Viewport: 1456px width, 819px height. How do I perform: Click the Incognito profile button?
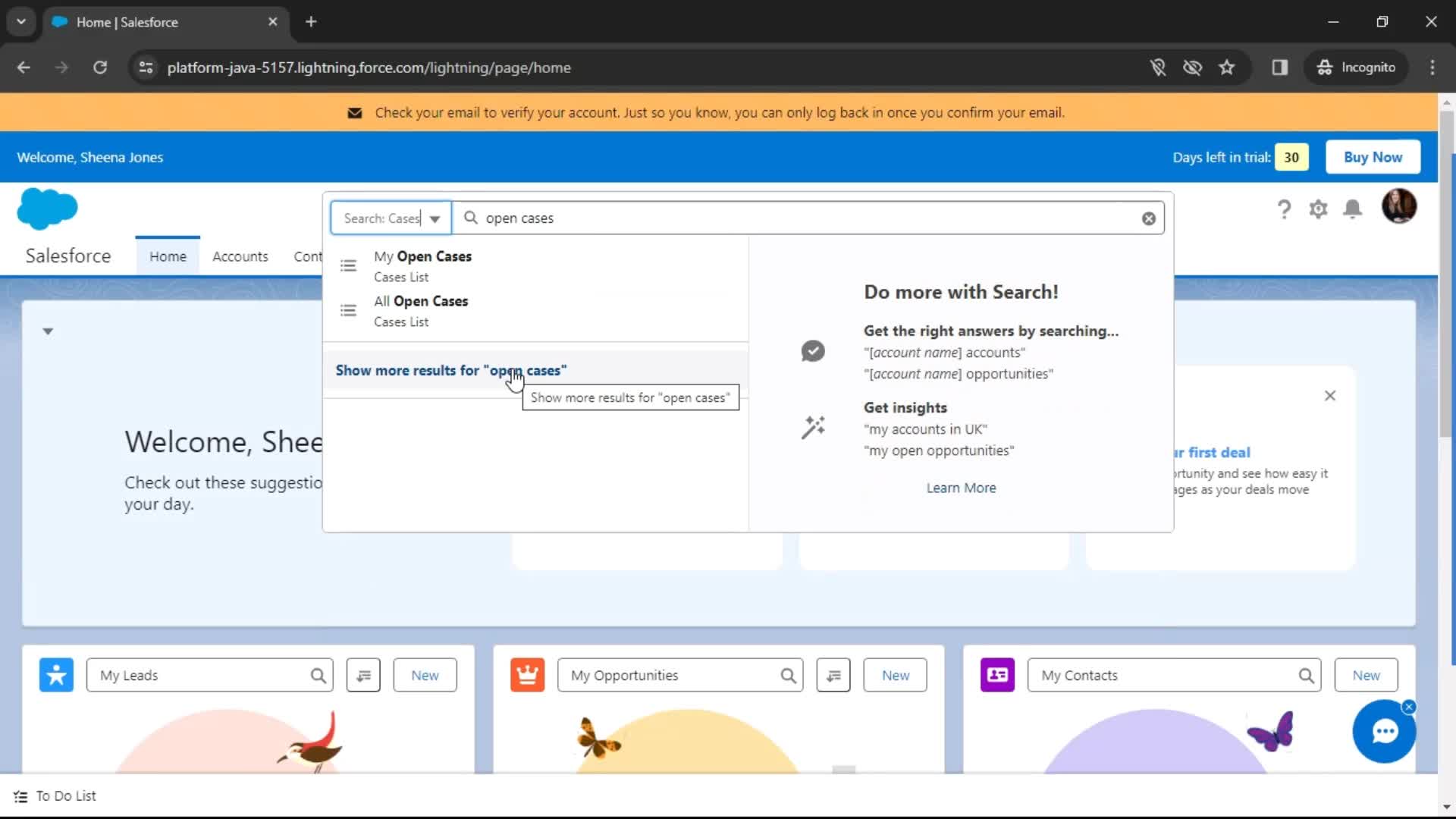click(1356, 67)
